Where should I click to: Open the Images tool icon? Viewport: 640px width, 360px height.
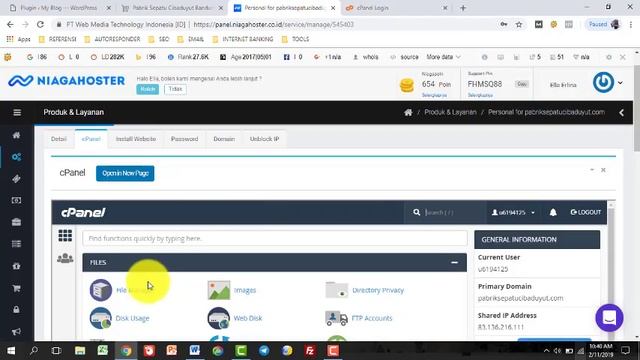pos(219,290)
